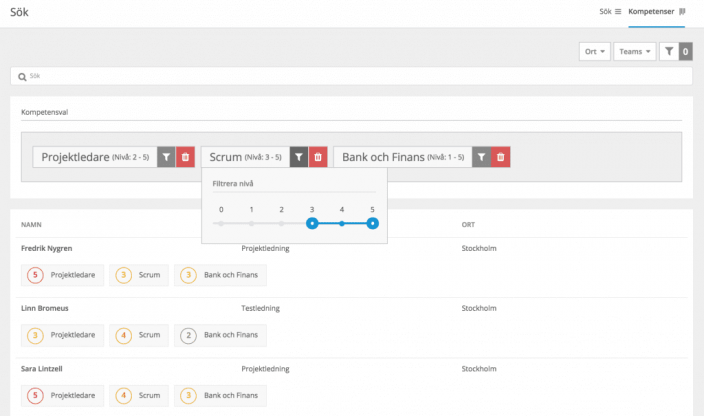Image resolution: width=704 pixels, height=416 pixels.
Task: Open filter for Bank och Finans
Action: (482, 157)
